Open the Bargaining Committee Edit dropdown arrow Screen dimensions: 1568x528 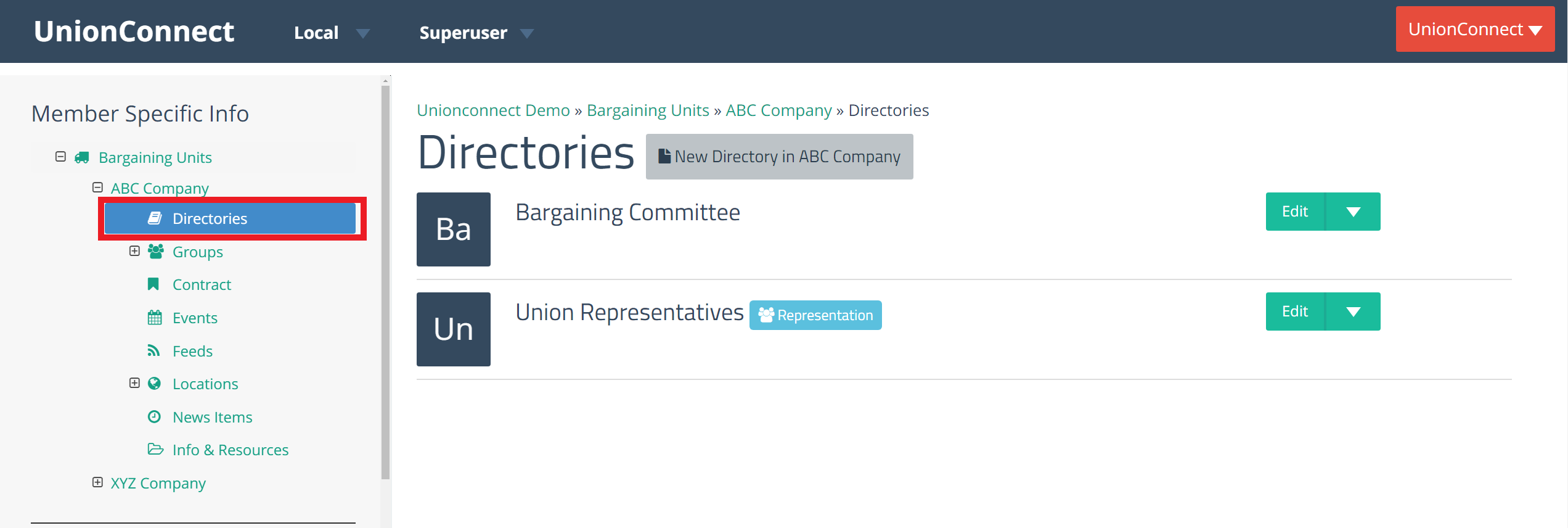(x=1353, y=212)
